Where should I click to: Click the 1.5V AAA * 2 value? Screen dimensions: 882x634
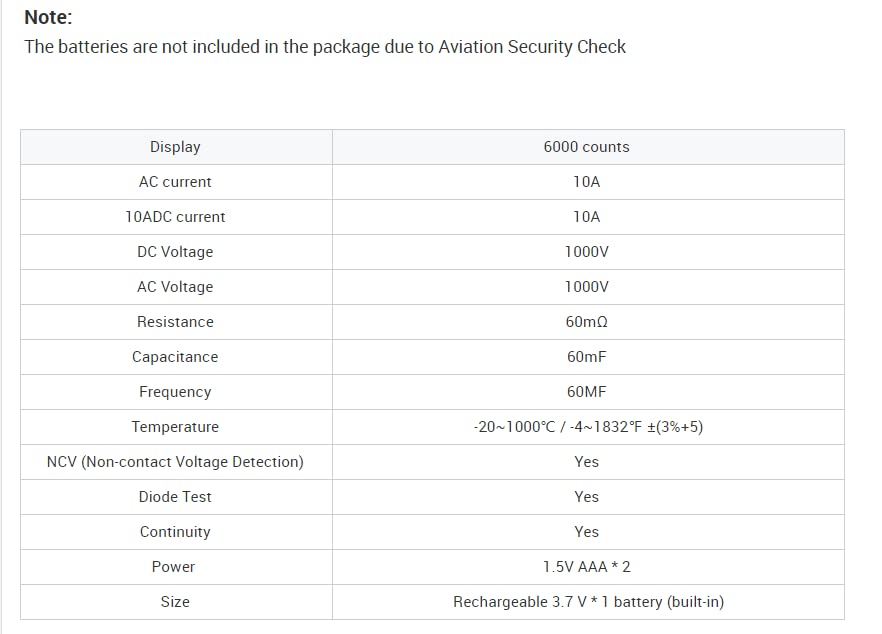coord(586,566)
